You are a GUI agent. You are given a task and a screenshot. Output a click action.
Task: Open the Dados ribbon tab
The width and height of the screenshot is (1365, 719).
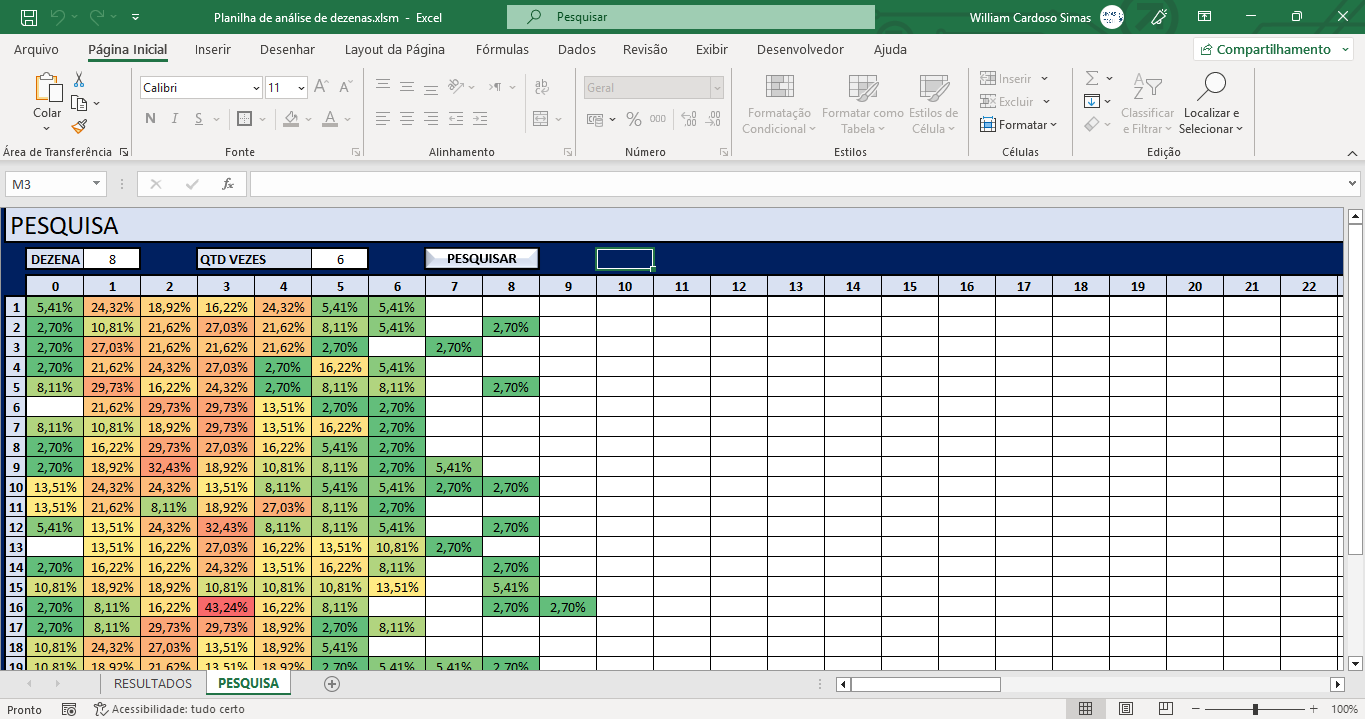577,49
